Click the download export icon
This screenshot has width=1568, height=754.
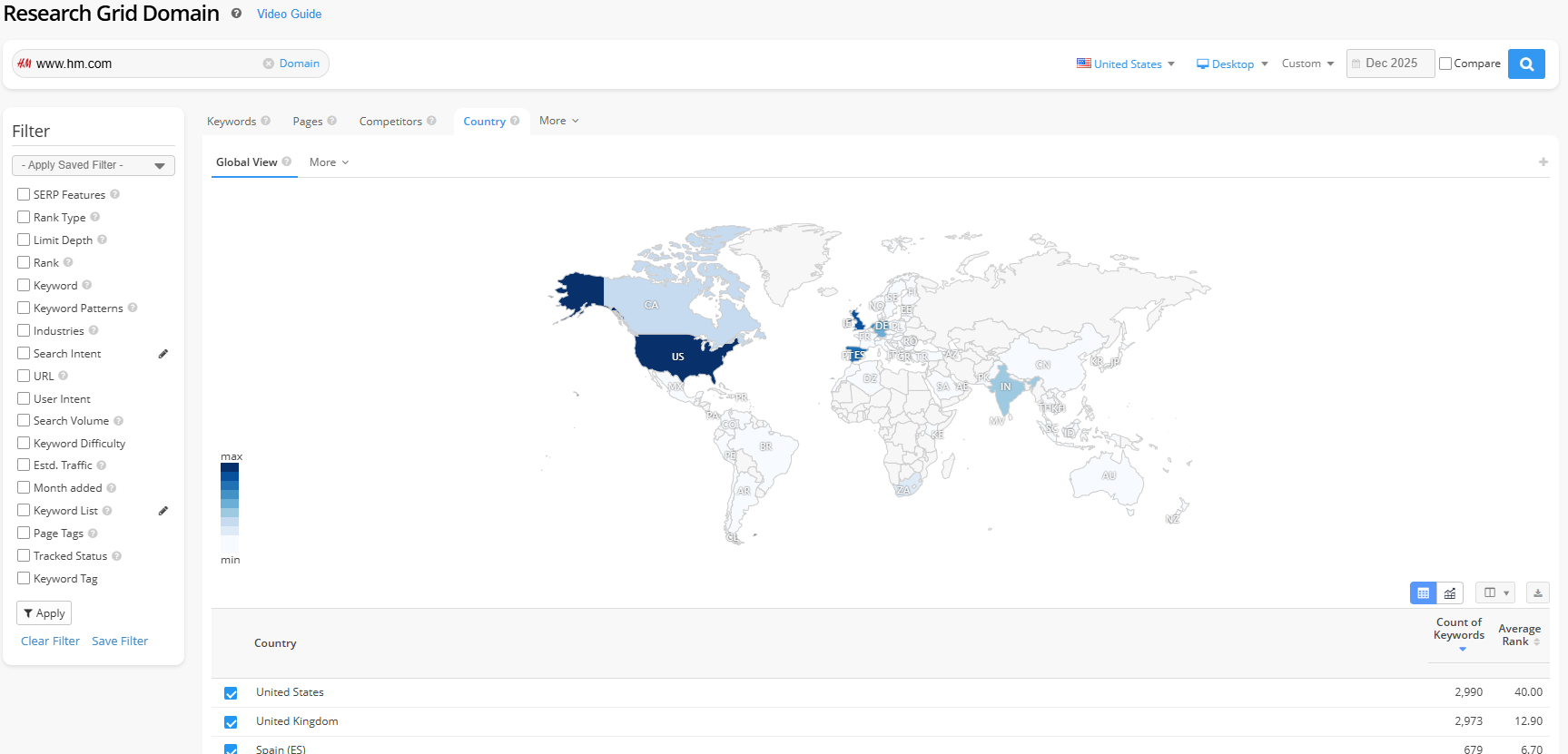(1537, 593)
